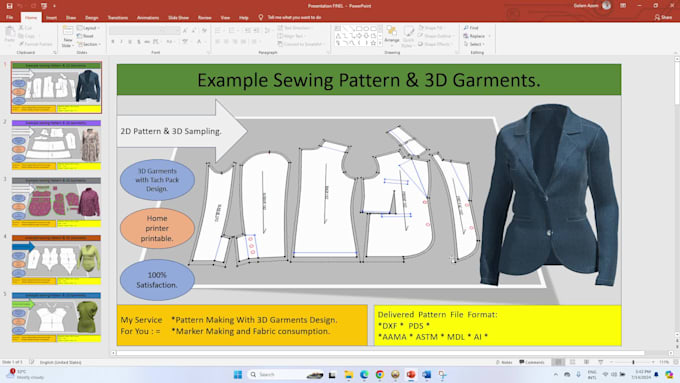680x383 pixels.
Task: Switch to Reading View icon
Action: pyautogui.click(x=586, y=362)
